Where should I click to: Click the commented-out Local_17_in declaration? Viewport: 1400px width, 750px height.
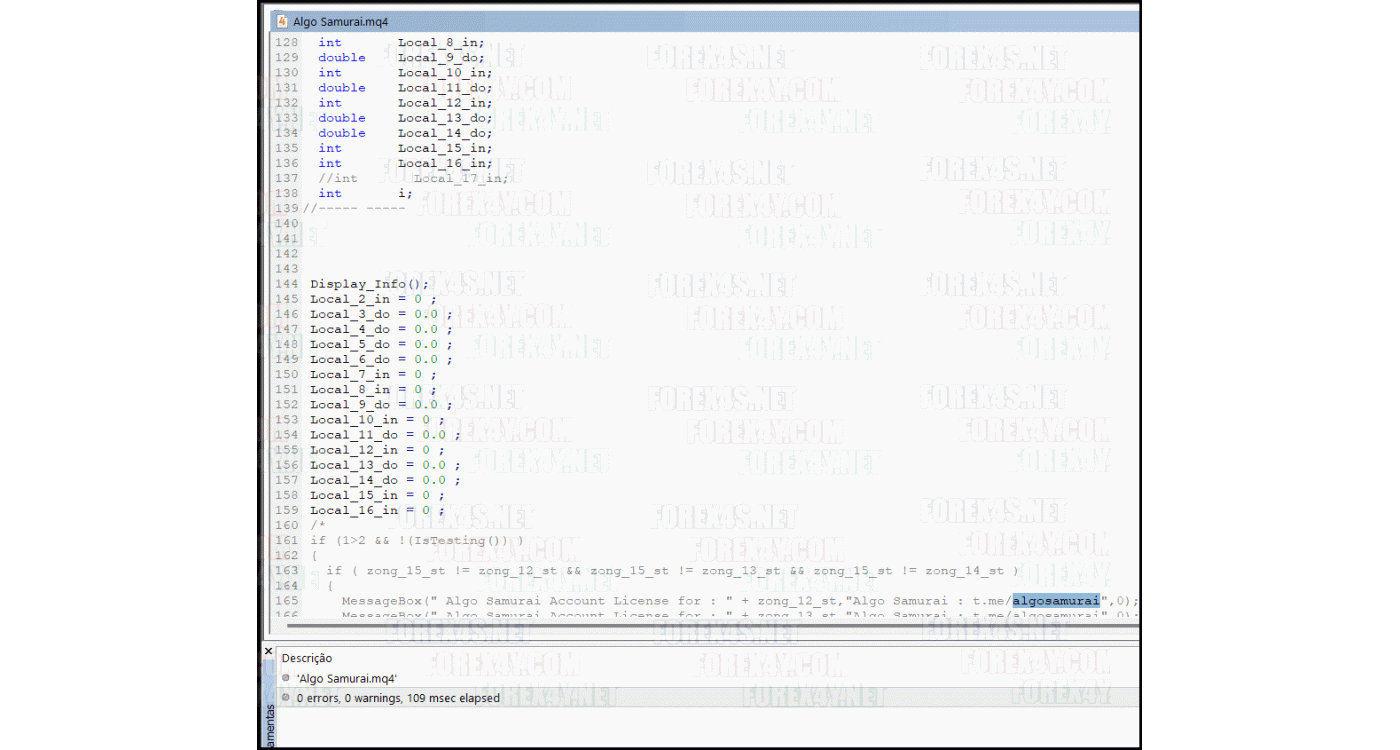[460, 178]
